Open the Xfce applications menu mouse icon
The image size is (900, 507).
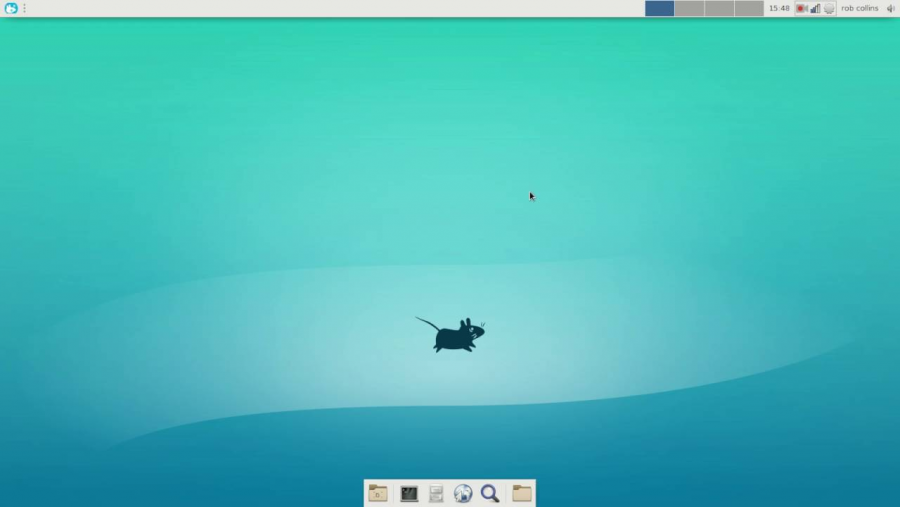pos(11,8)
